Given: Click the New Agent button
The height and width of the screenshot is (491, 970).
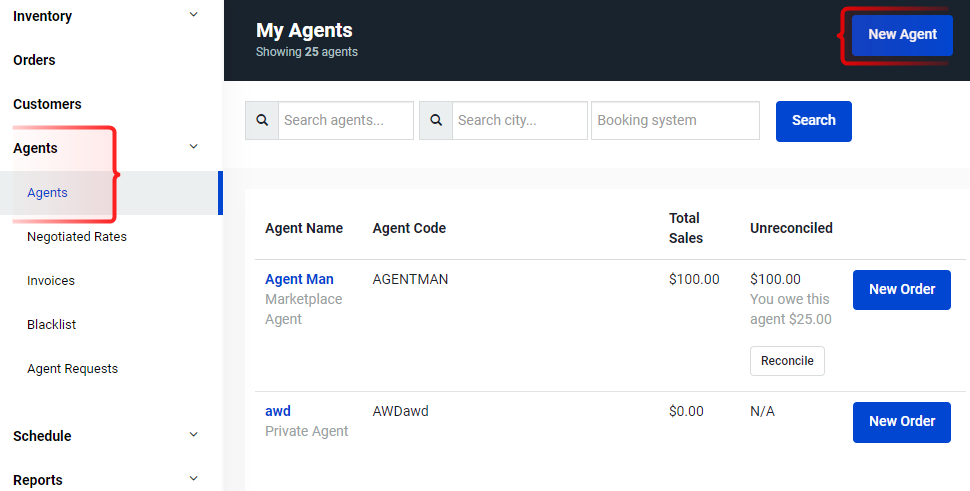Looking at the screenshot, I should [x=902, y=35].
